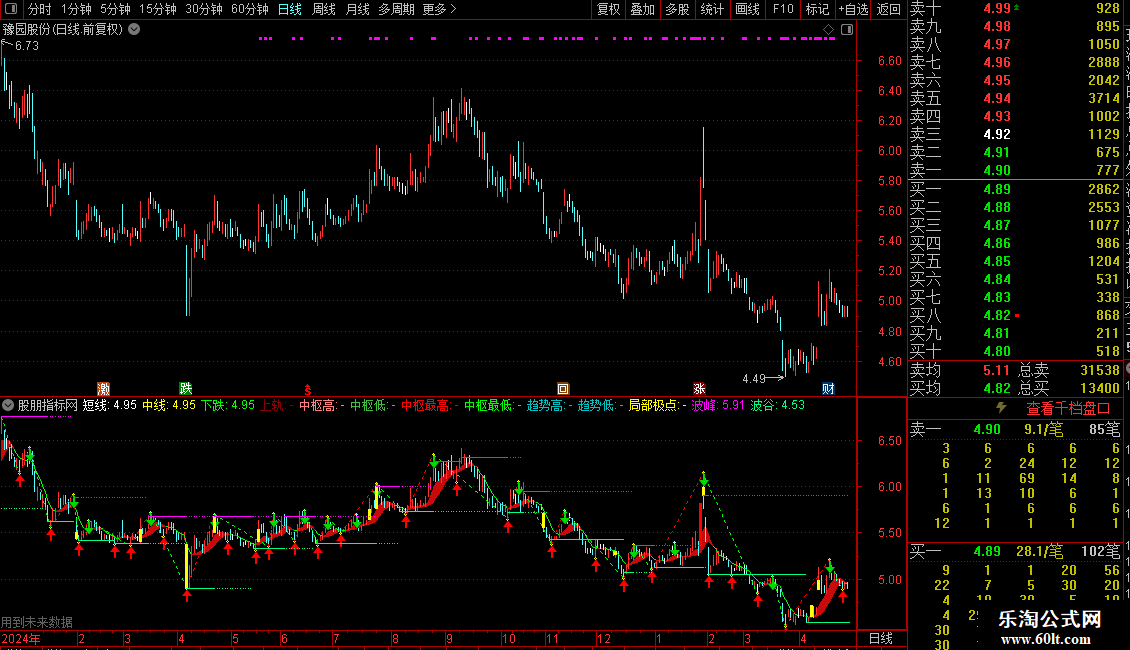Image resolution: width=1130 pixels, height=650 pixels.
Task: Click the 跌 event marker icon
Action: (185, 389)
